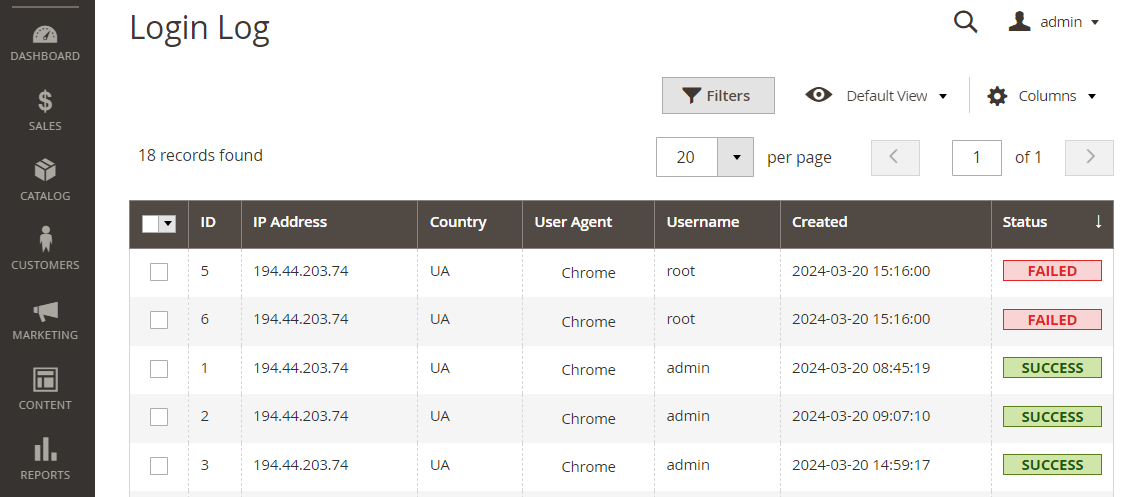
Task: Sort by Username column header
Action: tap(717, 225)
